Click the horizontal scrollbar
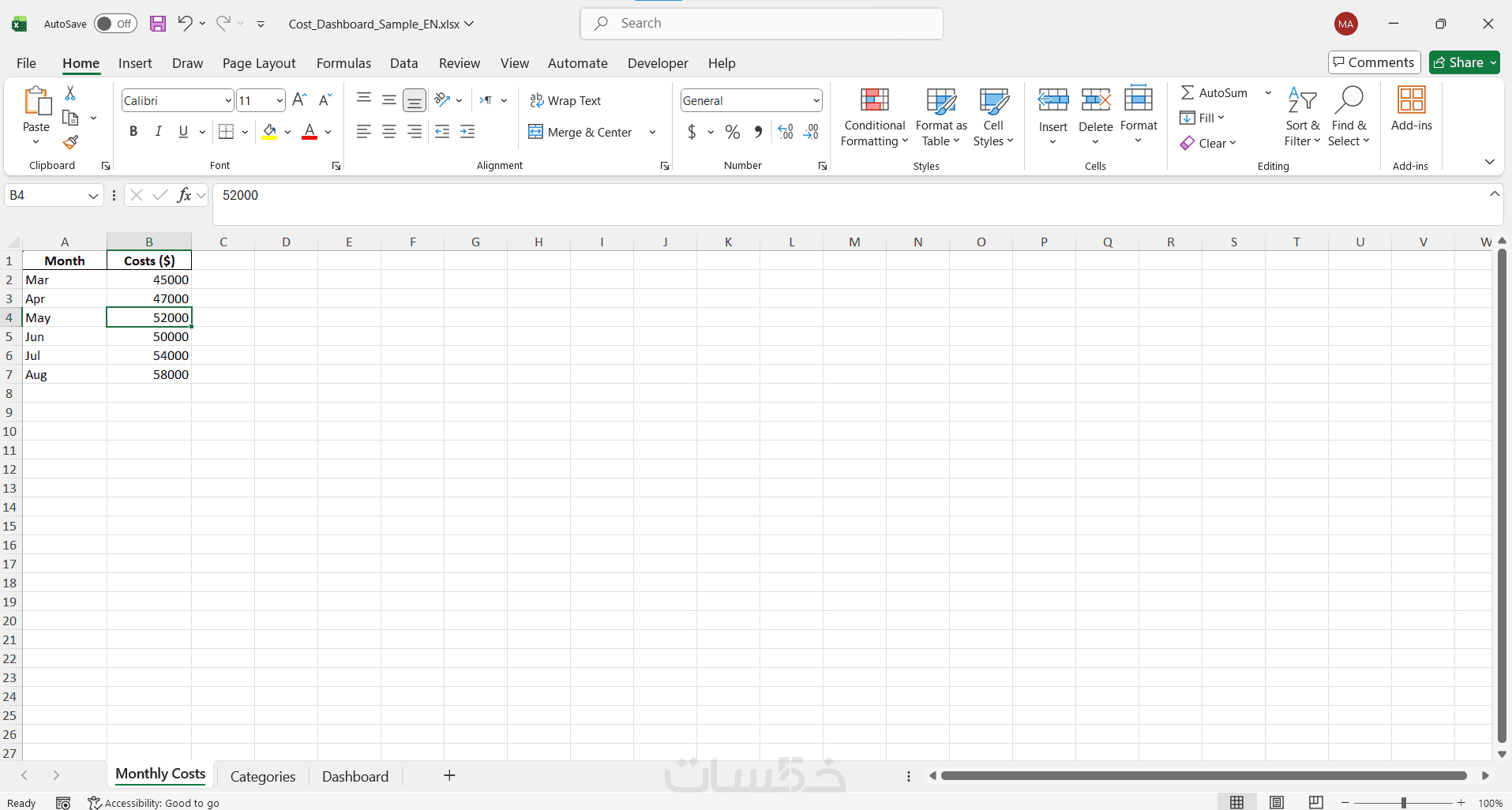The height and width of the screenshot is (810, 1512). tap(1203, 775)
